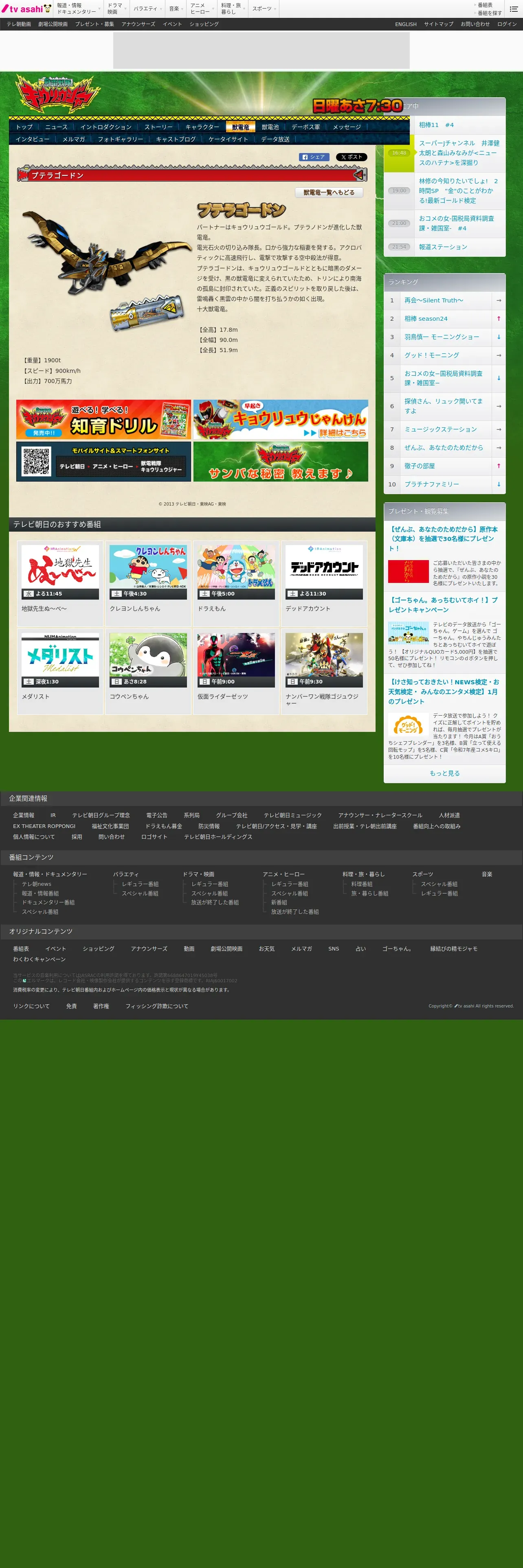Open サンバな秘密 教えます banner

[x=281, y=461]
